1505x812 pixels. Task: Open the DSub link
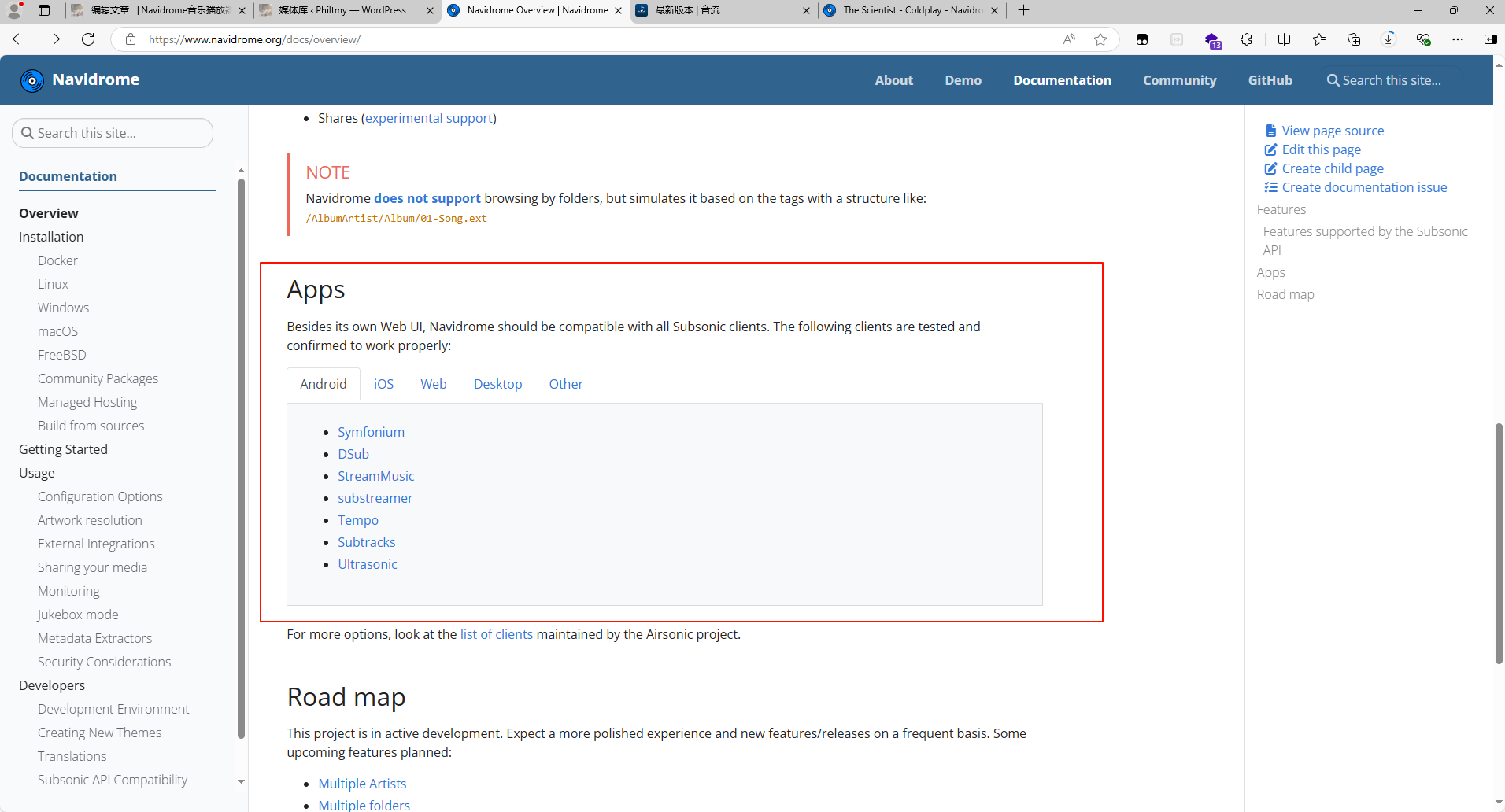353,454
